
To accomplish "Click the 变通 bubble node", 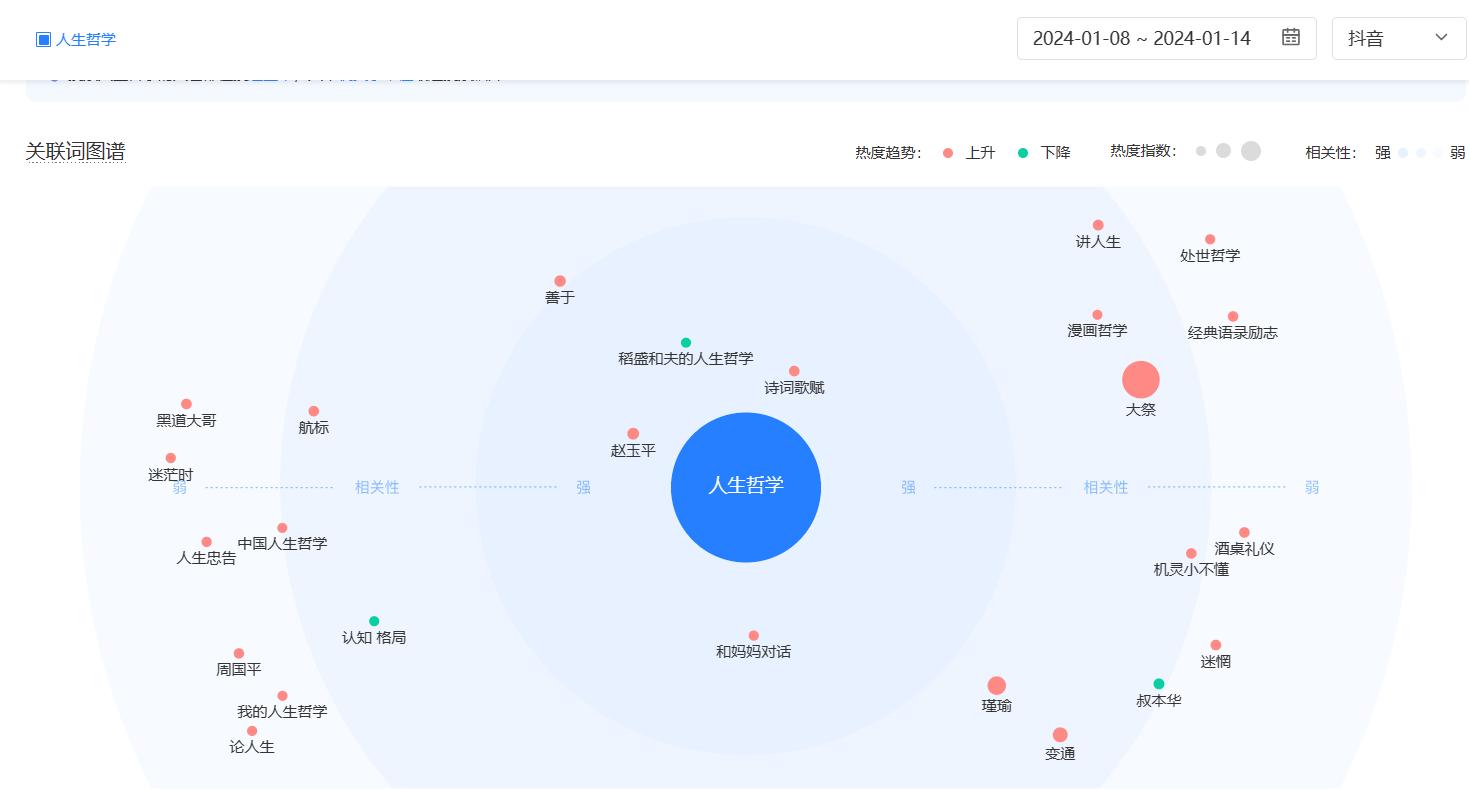I will pyautogui.click(x=1060, y=736).
